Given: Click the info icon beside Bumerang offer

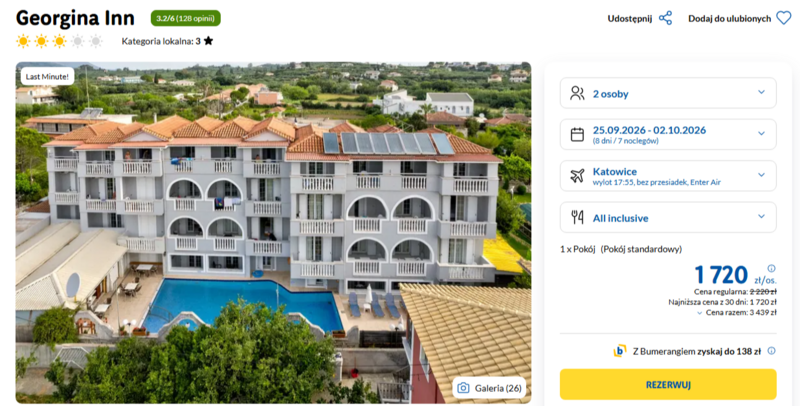Looking at the screenshot, I should click(771, 351).
